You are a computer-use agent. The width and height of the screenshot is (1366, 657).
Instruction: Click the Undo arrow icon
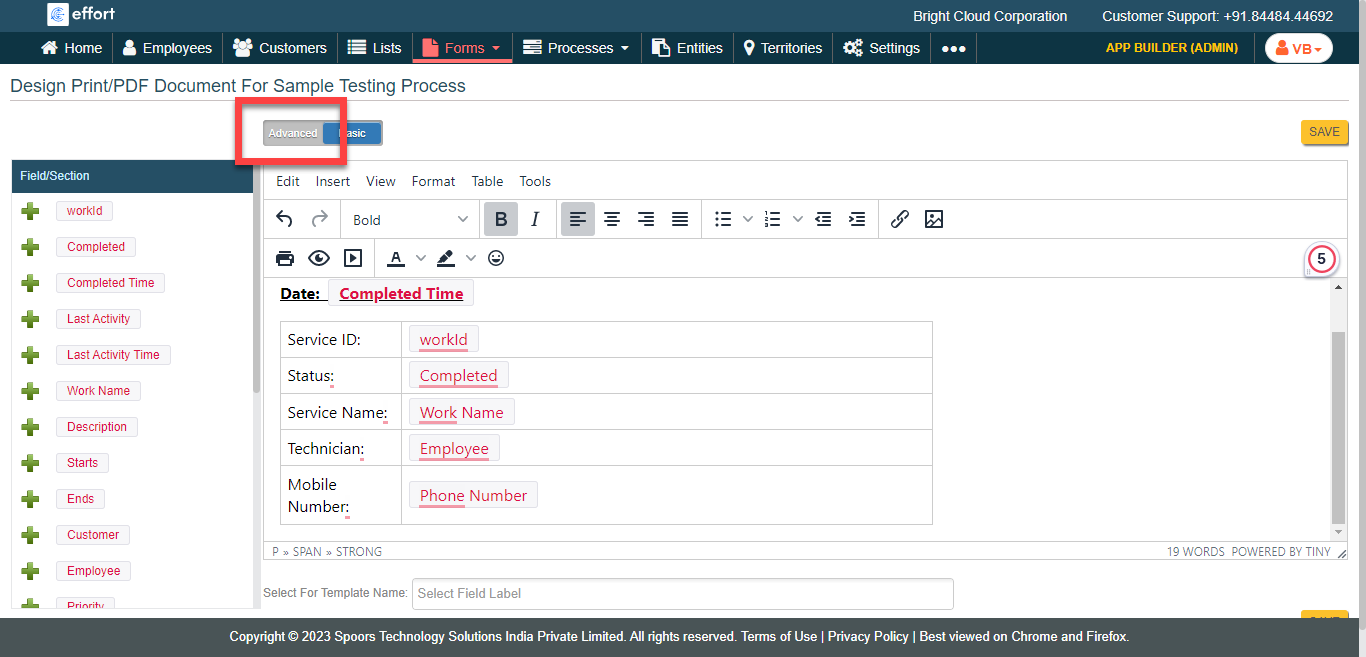pos(285,219)
